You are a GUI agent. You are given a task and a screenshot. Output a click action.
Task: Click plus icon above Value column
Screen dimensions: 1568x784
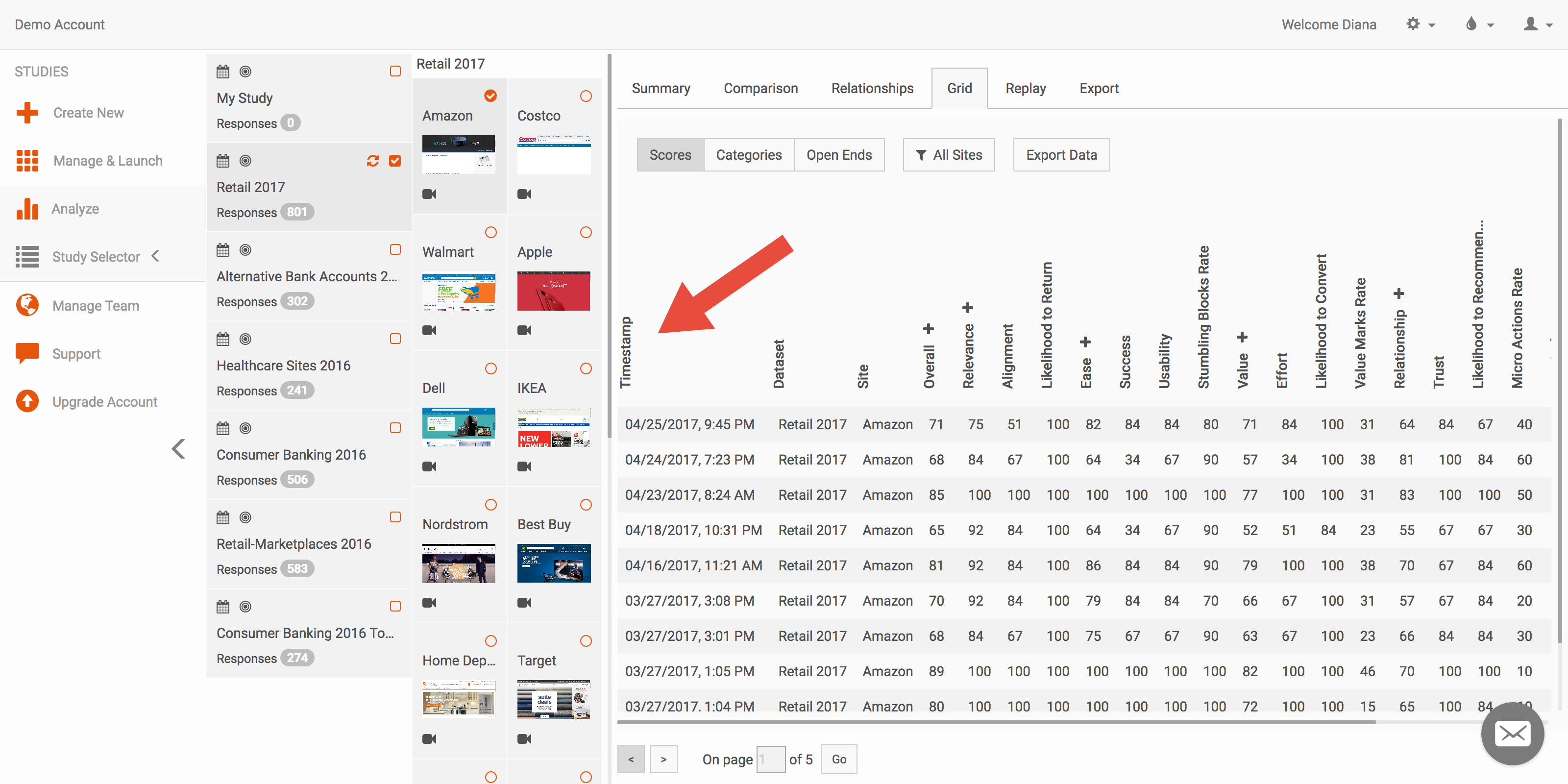click(x=1242, y=337)
